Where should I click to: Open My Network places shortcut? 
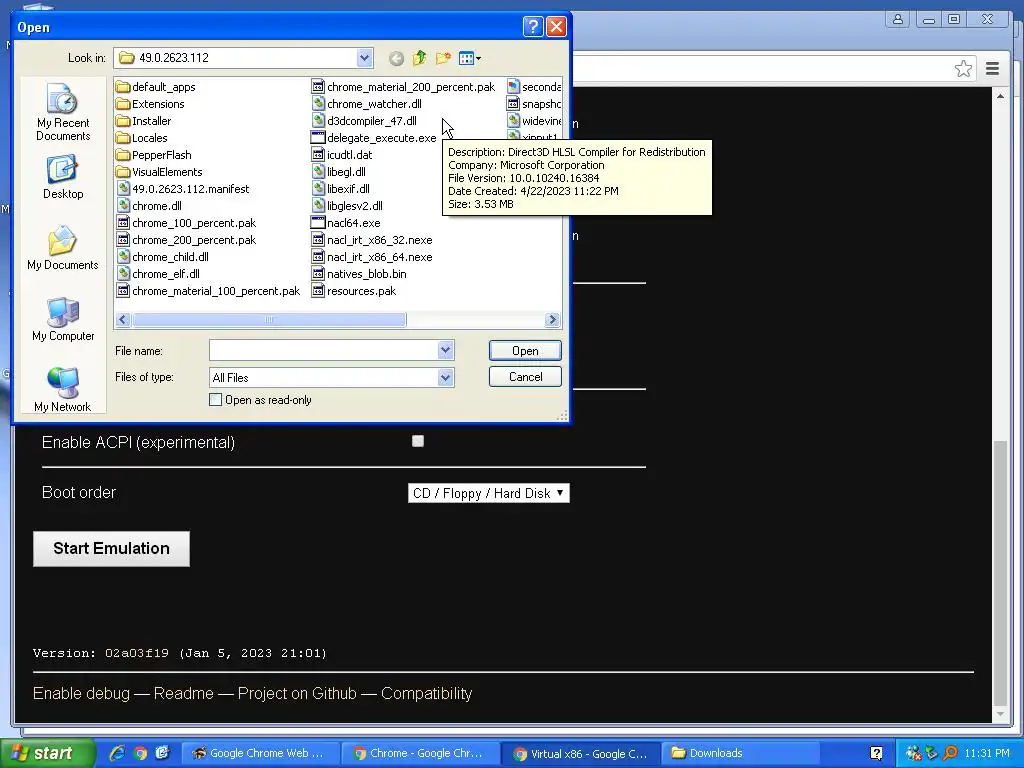63,389
